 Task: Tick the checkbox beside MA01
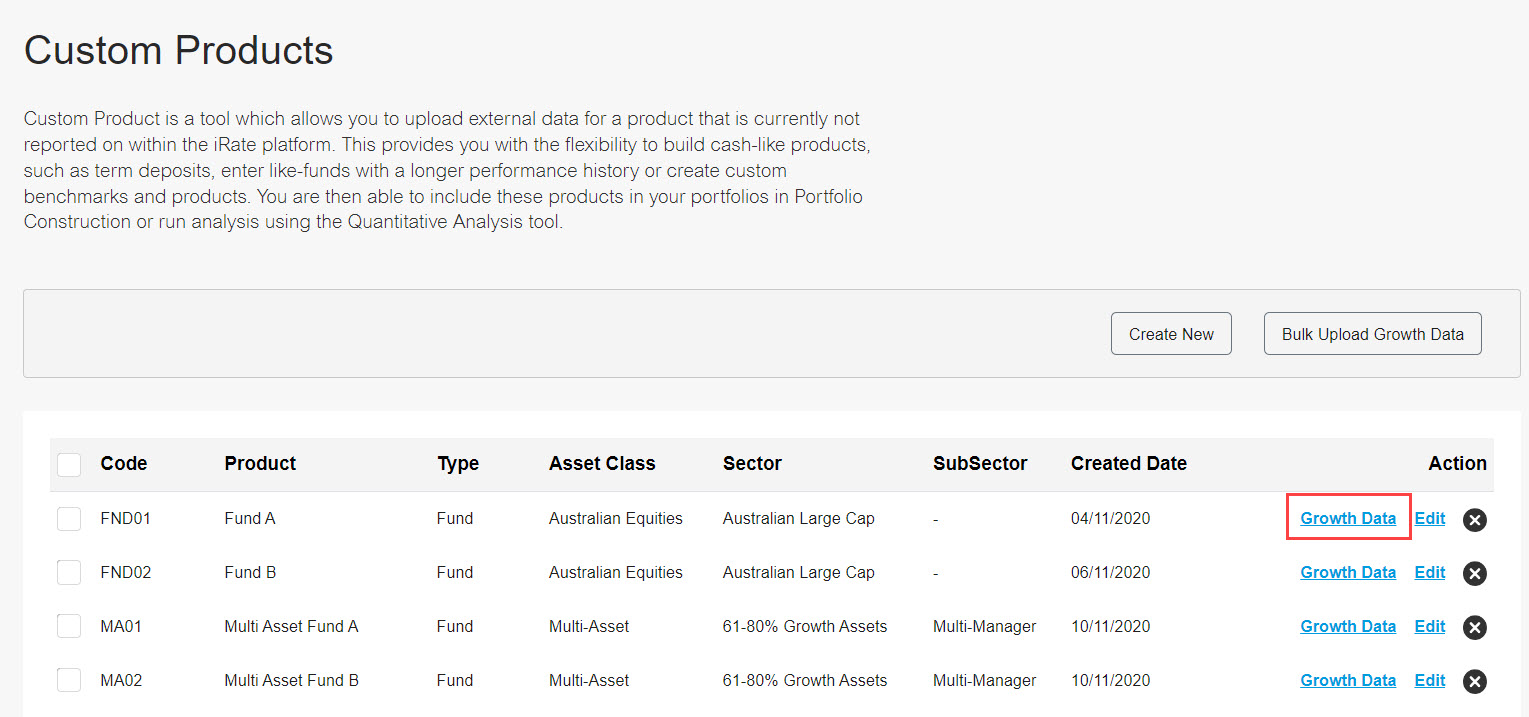coord(69,627)
